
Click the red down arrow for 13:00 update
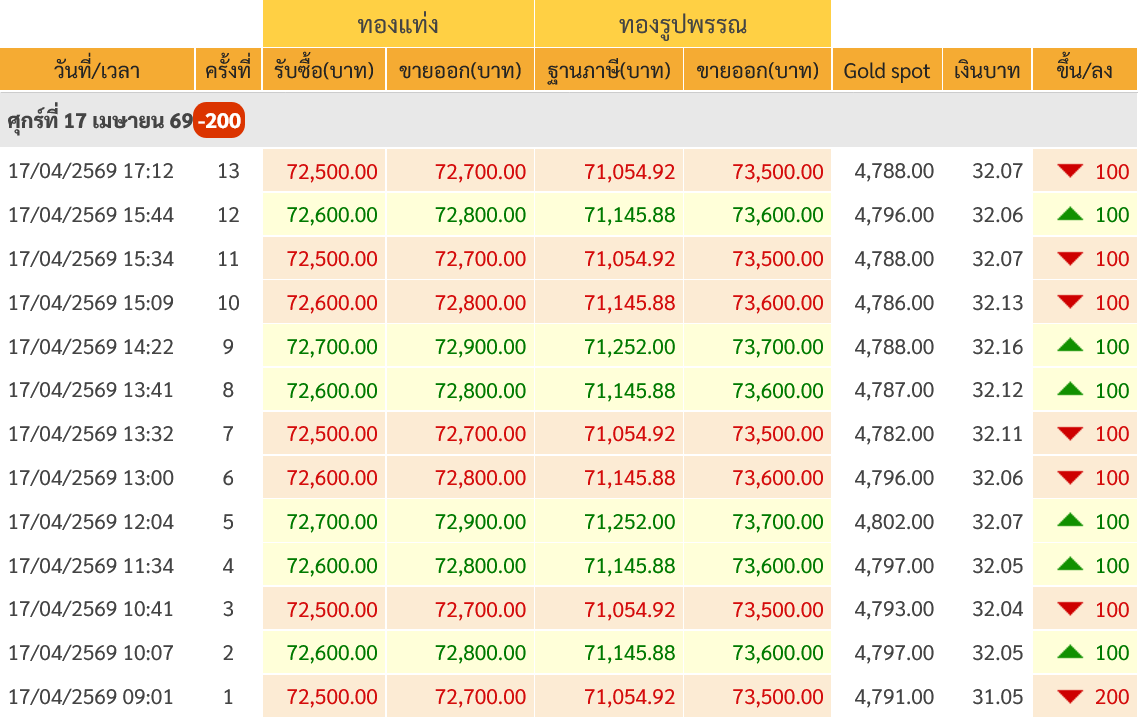(x=1070, y=477)
